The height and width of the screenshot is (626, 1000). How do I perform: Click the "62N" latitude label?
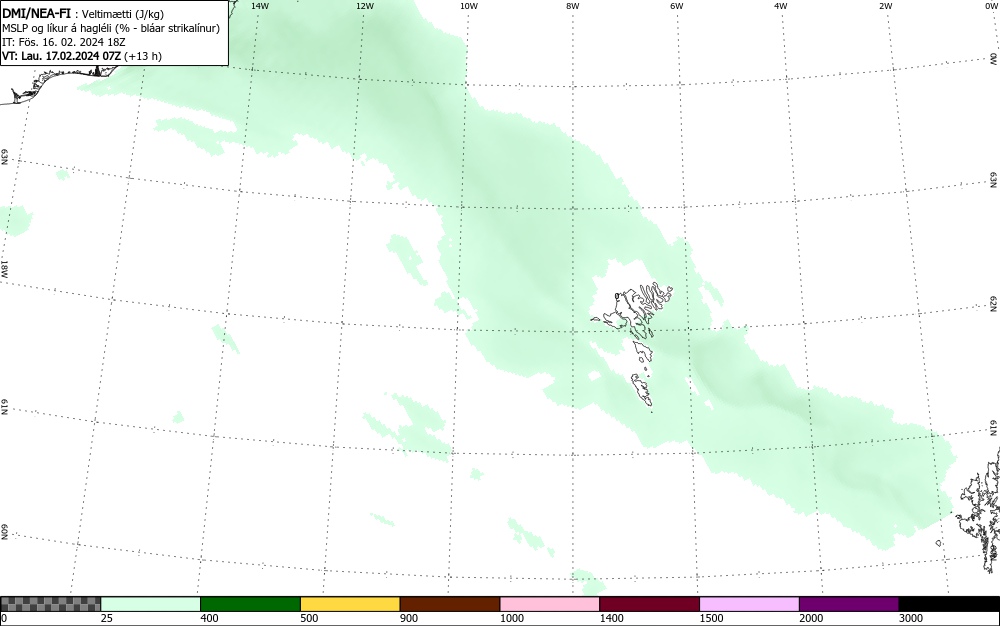click(x=994, y=303)
